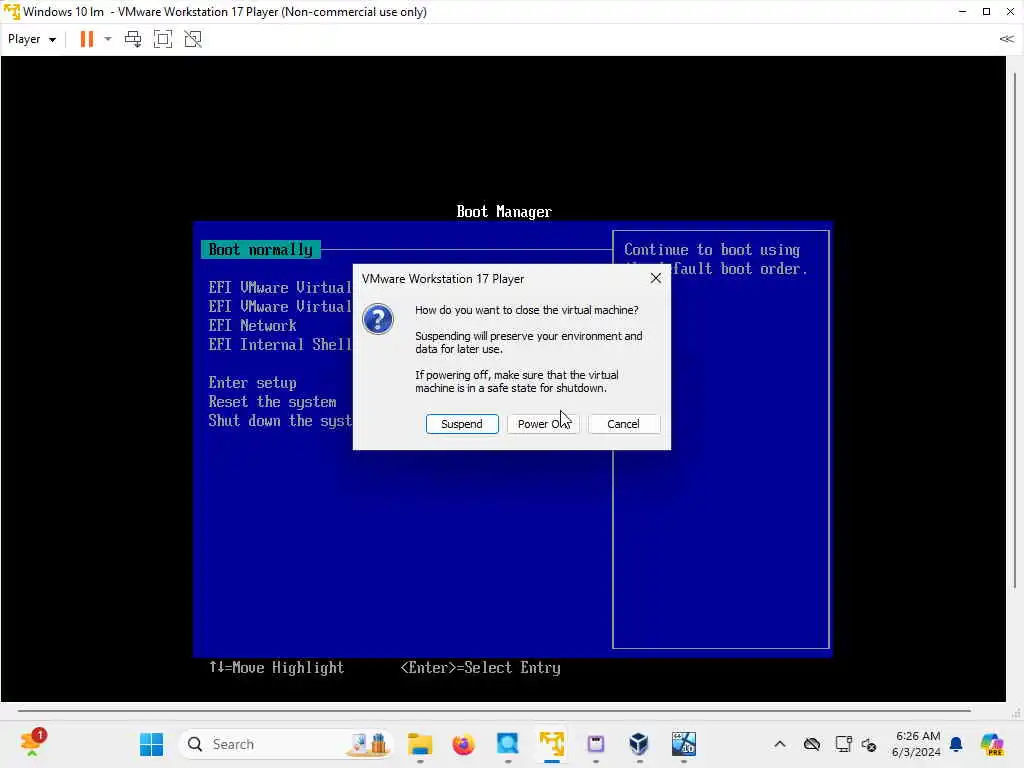The height and width of the screenshot is (768, 1024).
Task: Send Ctrl+Alt+Del to the virtual machine
Action: (133, 39)
